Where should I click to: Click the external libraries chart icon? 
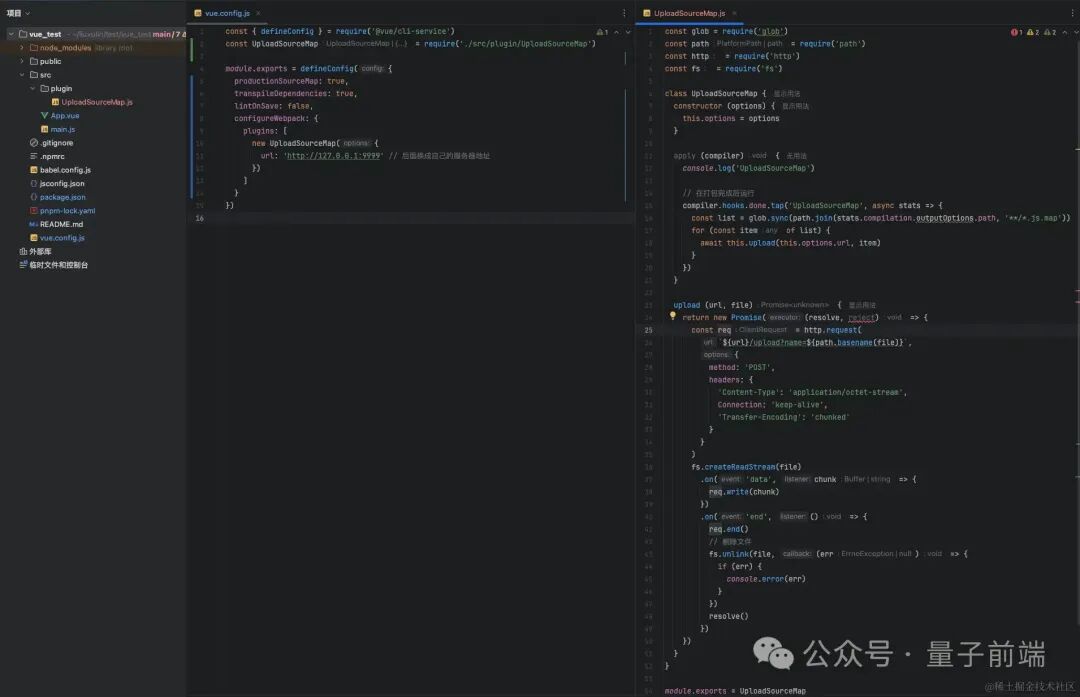coord(23,251)
